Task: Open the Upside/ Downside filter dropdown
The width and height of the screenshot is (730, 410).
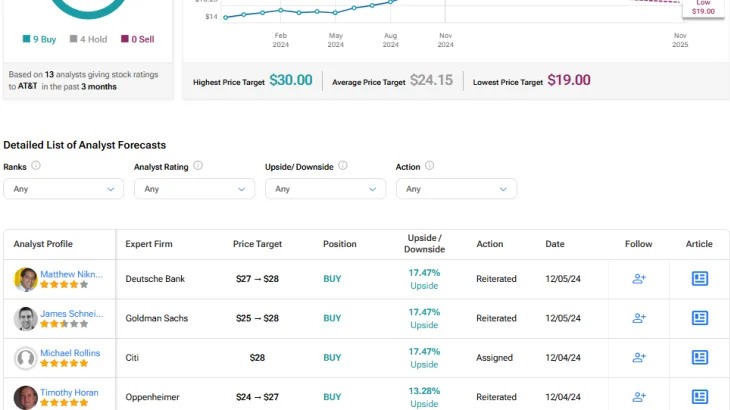Action: [325, 189]
